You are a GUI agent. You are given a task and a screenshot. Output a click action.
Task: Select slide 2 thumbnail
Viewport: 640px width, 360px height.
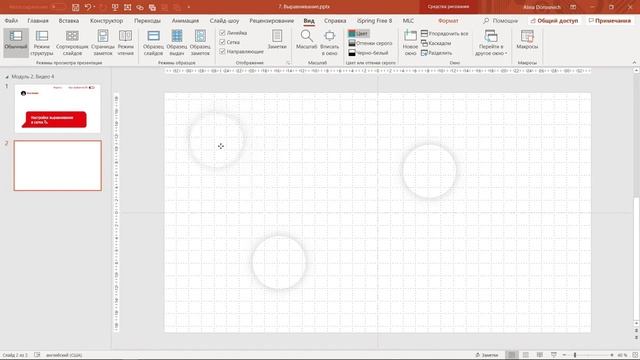(x=58, y=165)
